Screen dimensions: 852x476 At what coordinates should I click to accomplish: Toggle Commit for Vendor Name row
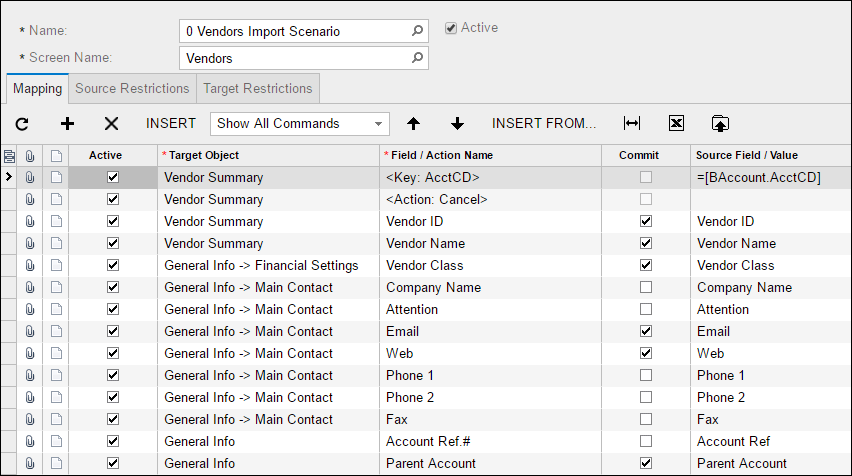coord(646,243)
